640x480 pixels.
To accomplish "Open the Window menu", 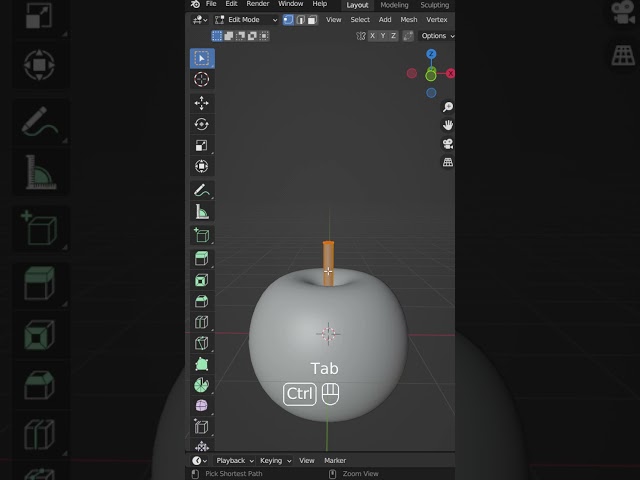I will point(291,4).
